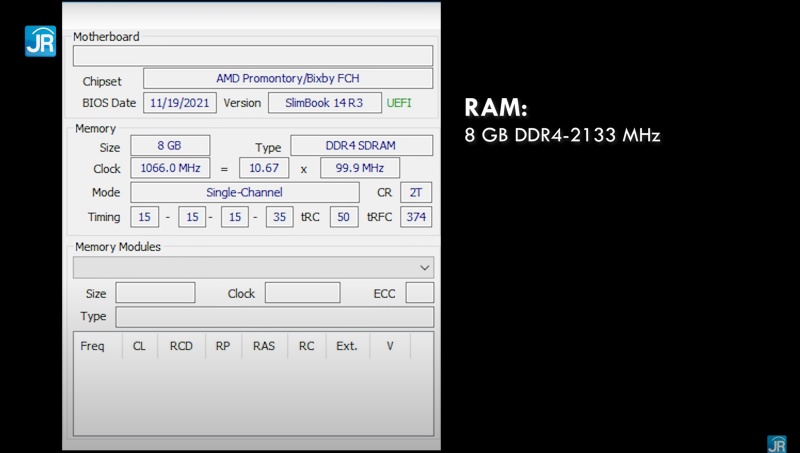Click the Chipset field showing AMD Promontory/Bixby FCH
The width and height of the screenshot is (800, 453).
tap(288, 78)
